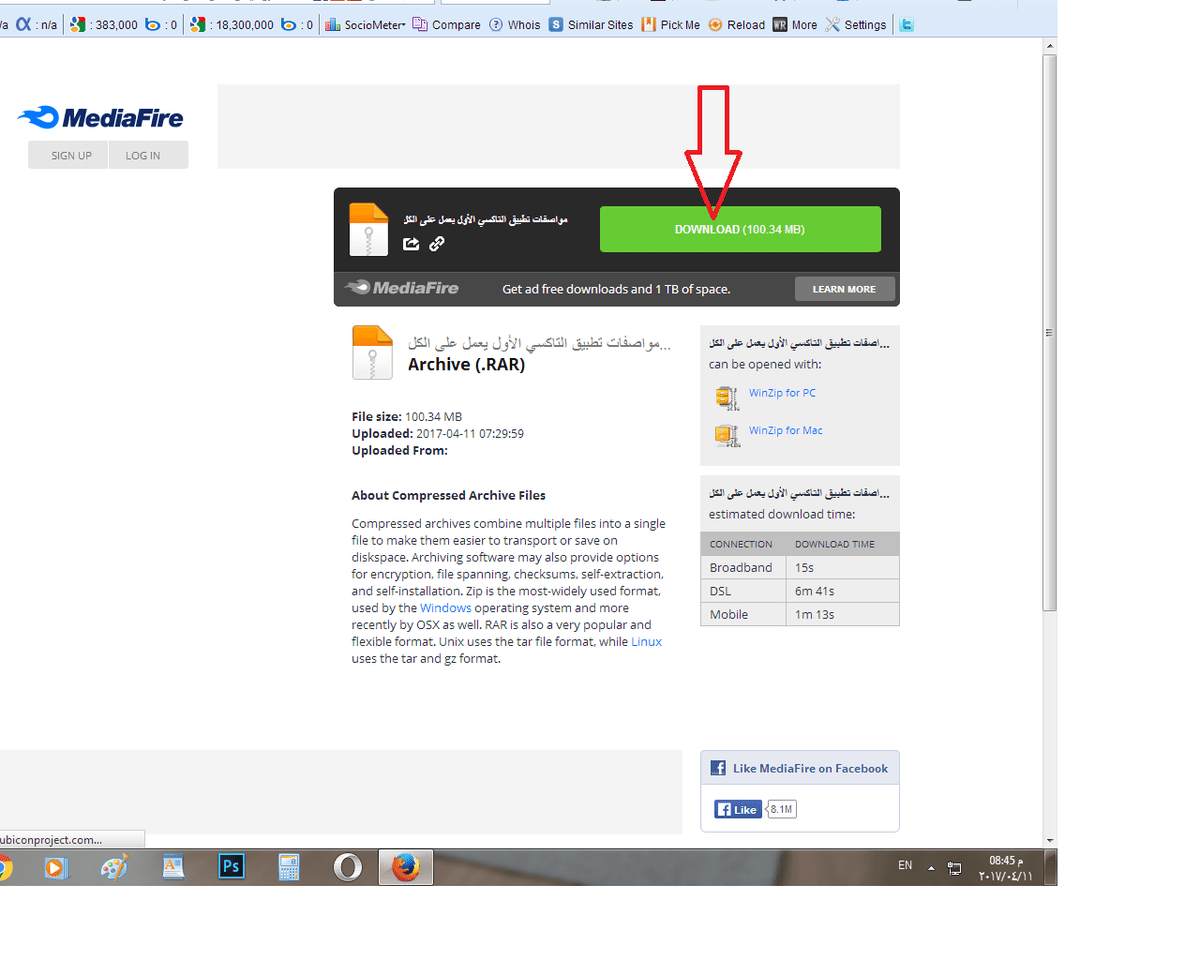Click the MediaFire logo at top left

tap(101, 118)
